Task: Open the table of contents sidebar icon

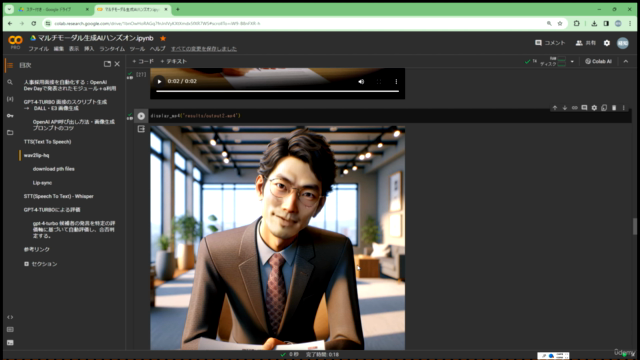Action: (x=10, y=65)
